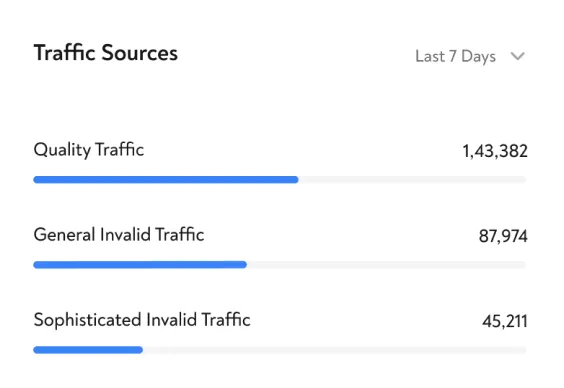Click the gray unfilled track of General Invalid bar
Image resolution: width=564 pixels, height=388 pixels.
tap(386, 265)
